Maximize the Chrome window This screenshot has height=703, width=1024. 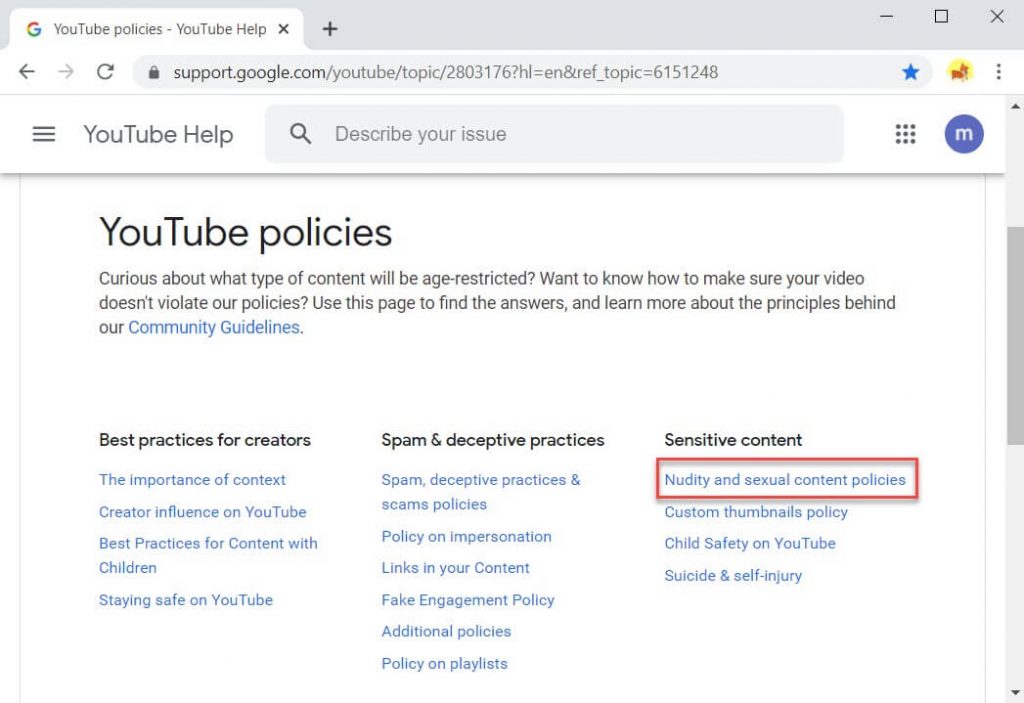pyautogui.click(x=941, y=16)
